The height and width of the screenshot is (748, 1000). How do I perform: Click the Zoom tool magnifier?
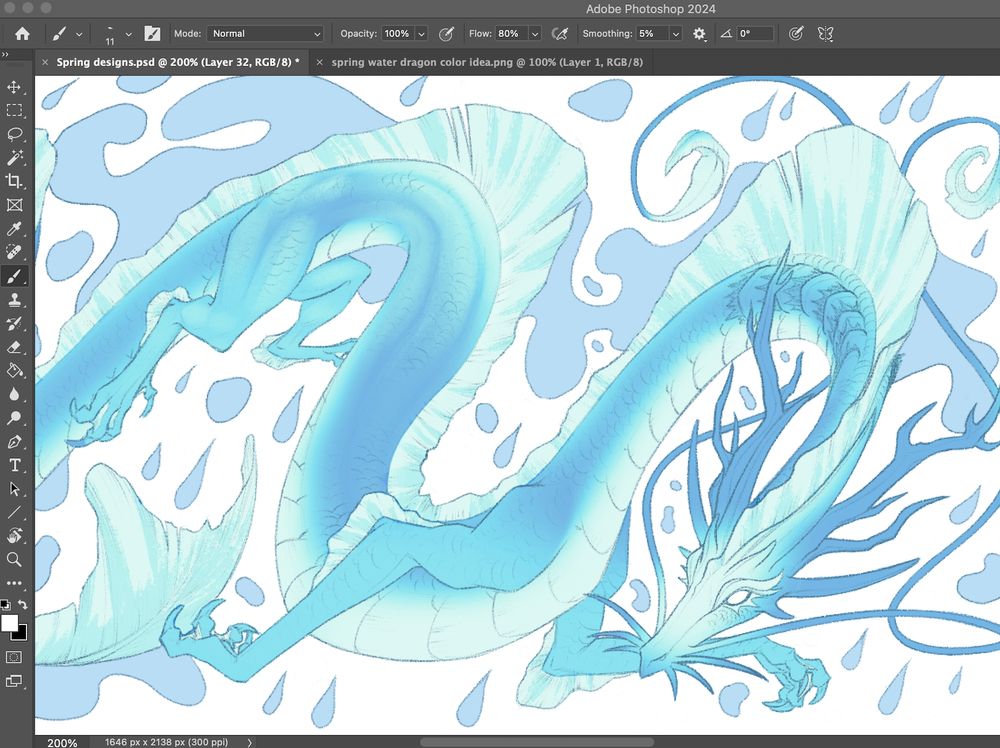(x=15, y=560)
